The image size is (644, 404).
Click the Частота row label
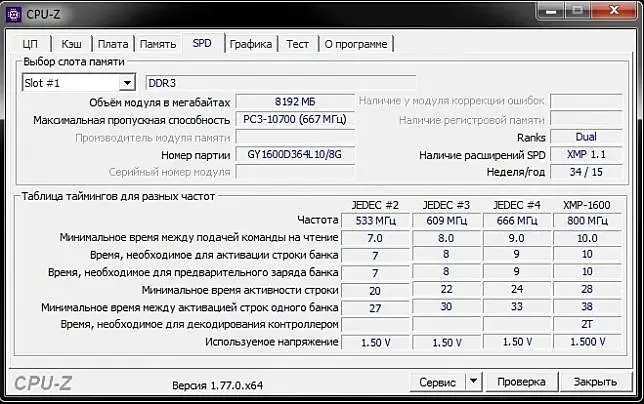tap(317, 220)
